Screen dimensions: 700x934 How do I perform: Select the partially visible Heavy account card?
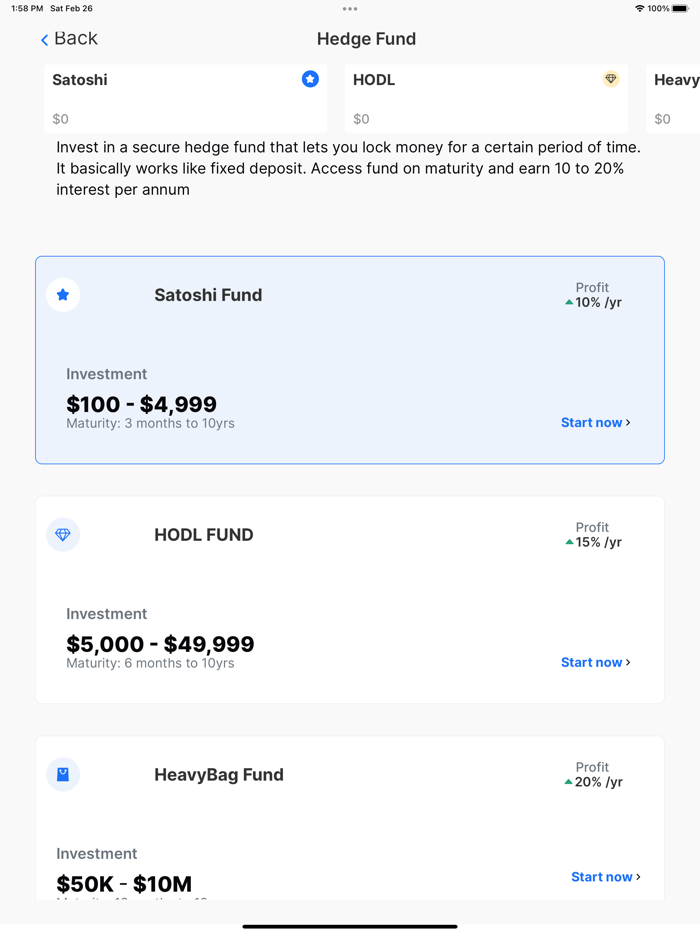[676, 97]
